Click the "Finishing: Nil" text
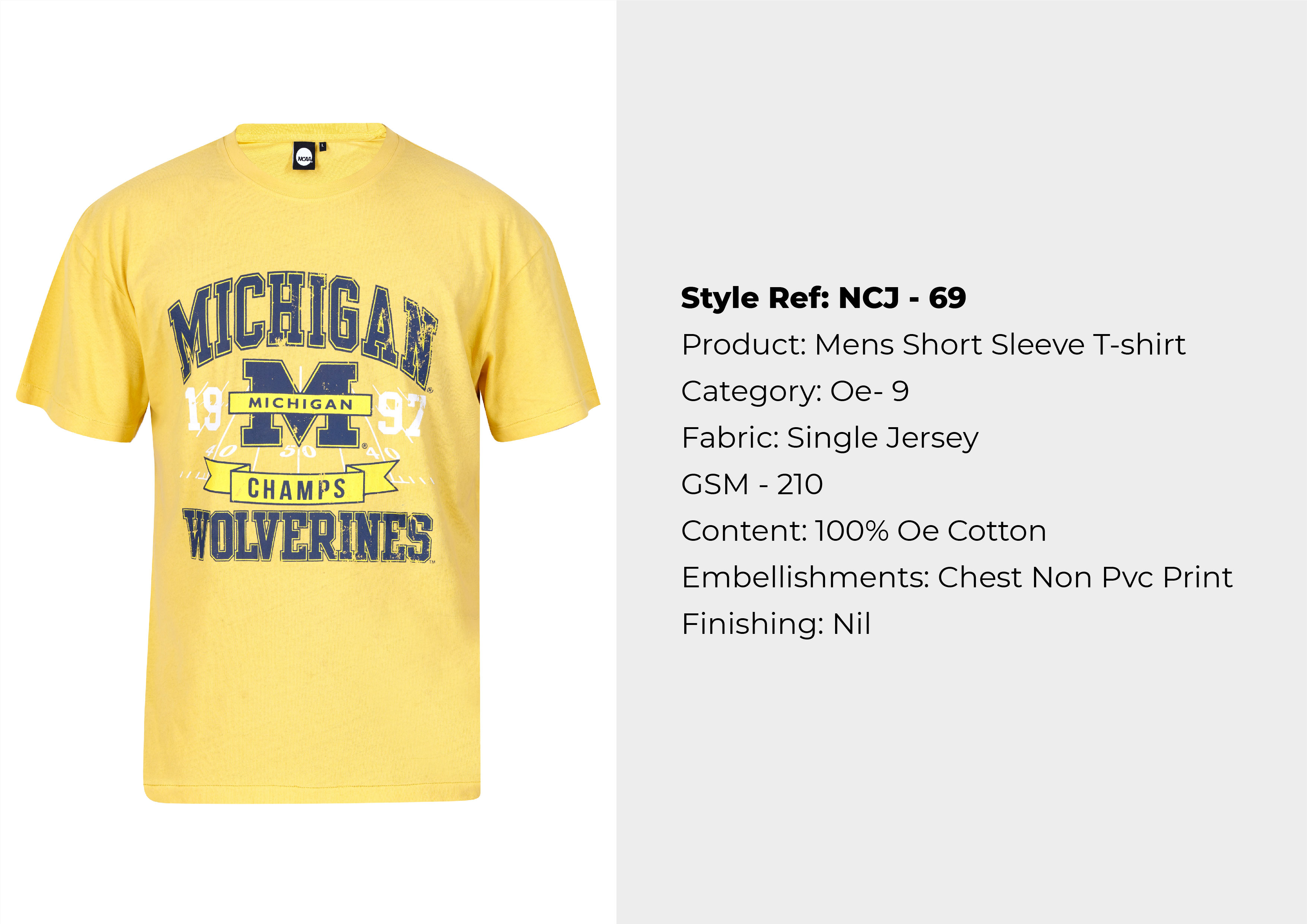Screen dimensions: 1307x924 click(x=776, y=624)
